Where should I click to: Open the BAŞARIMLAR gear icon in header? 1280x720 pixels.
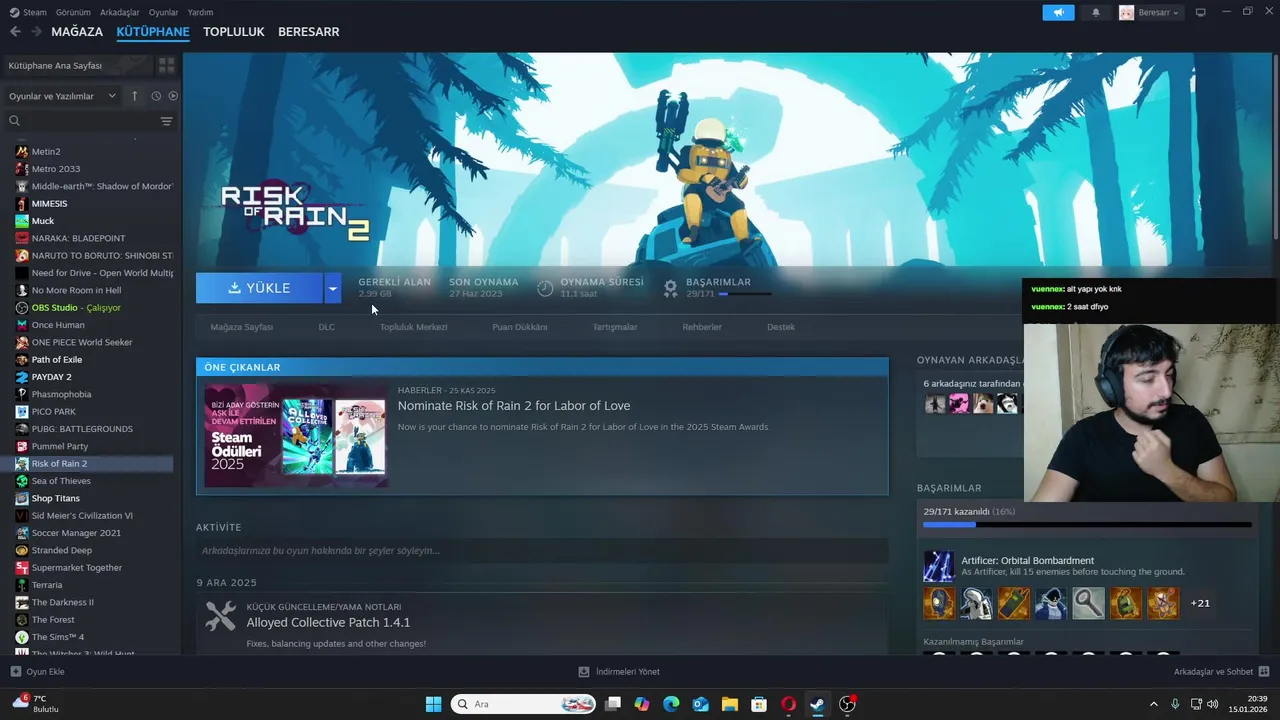tap(671, 288)
